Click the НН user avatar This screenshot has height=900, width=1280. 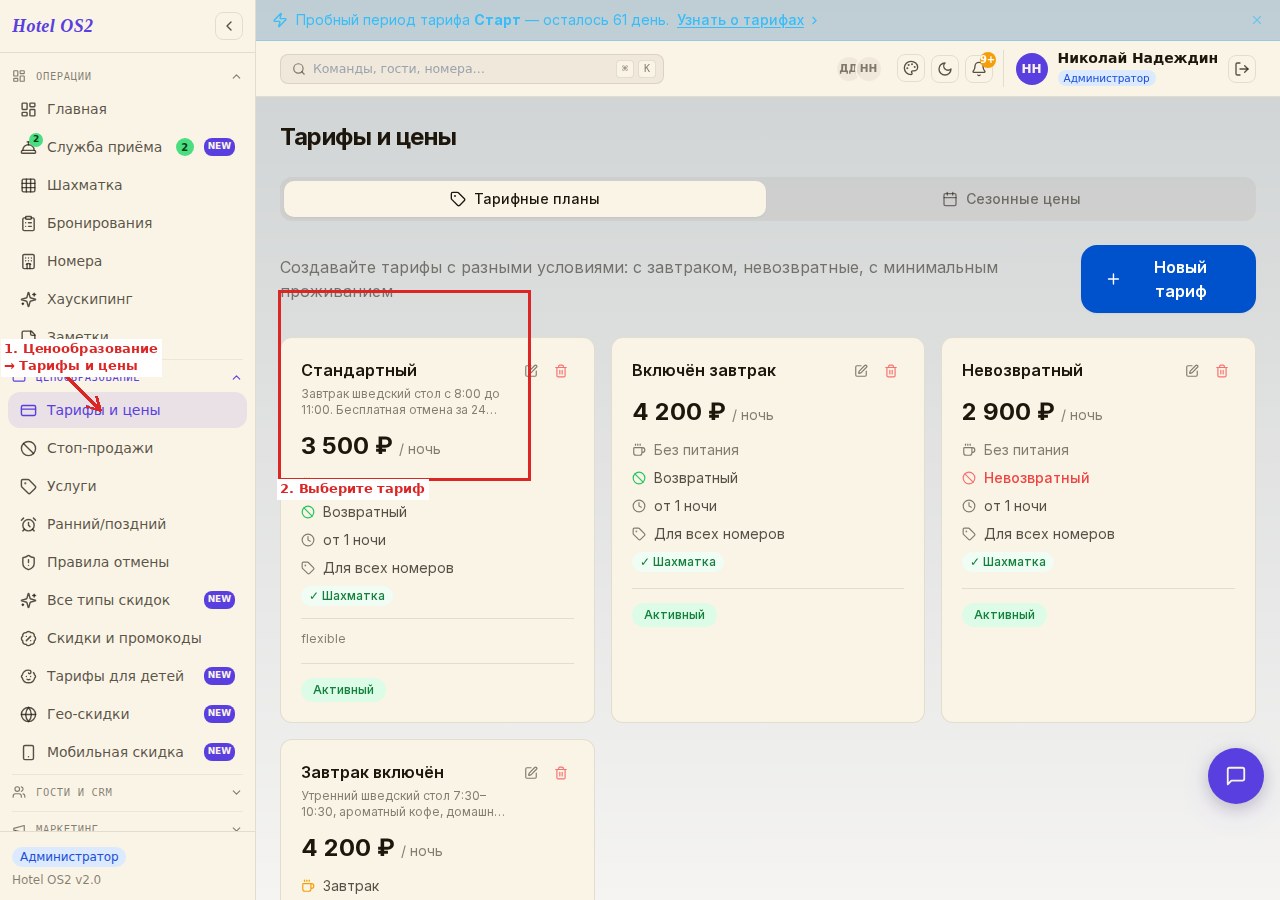click(1032, 69)
